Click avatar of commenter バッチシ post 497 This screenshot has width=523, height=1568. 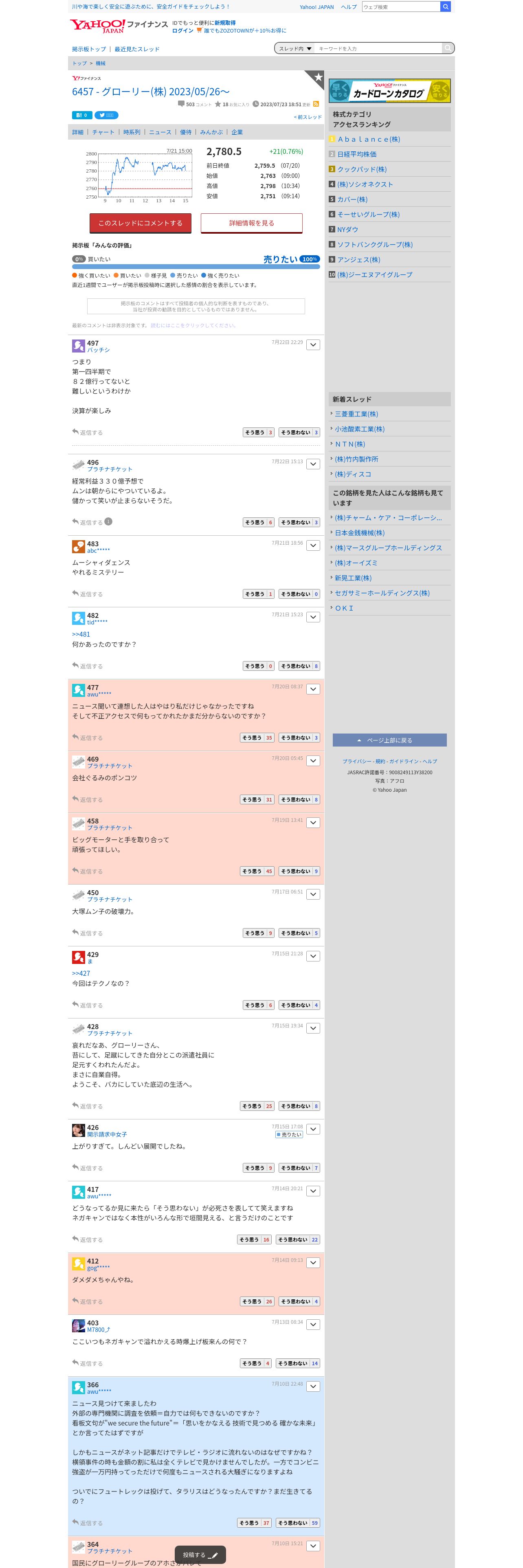(79, 346)
